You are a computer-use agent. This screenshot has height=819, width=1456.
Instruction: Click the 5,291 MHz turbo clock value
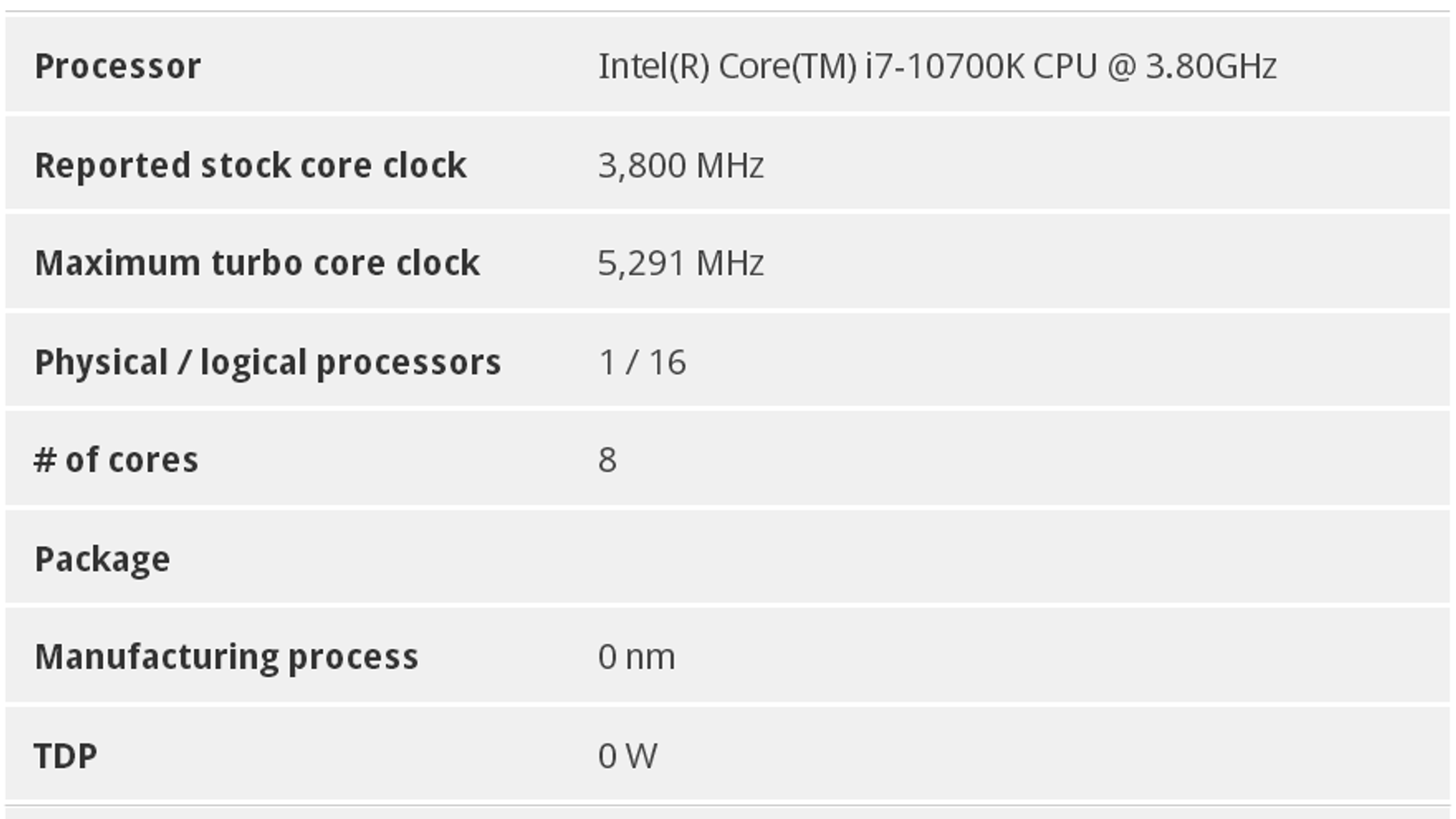pyautogui.click(x=681, y=263)
